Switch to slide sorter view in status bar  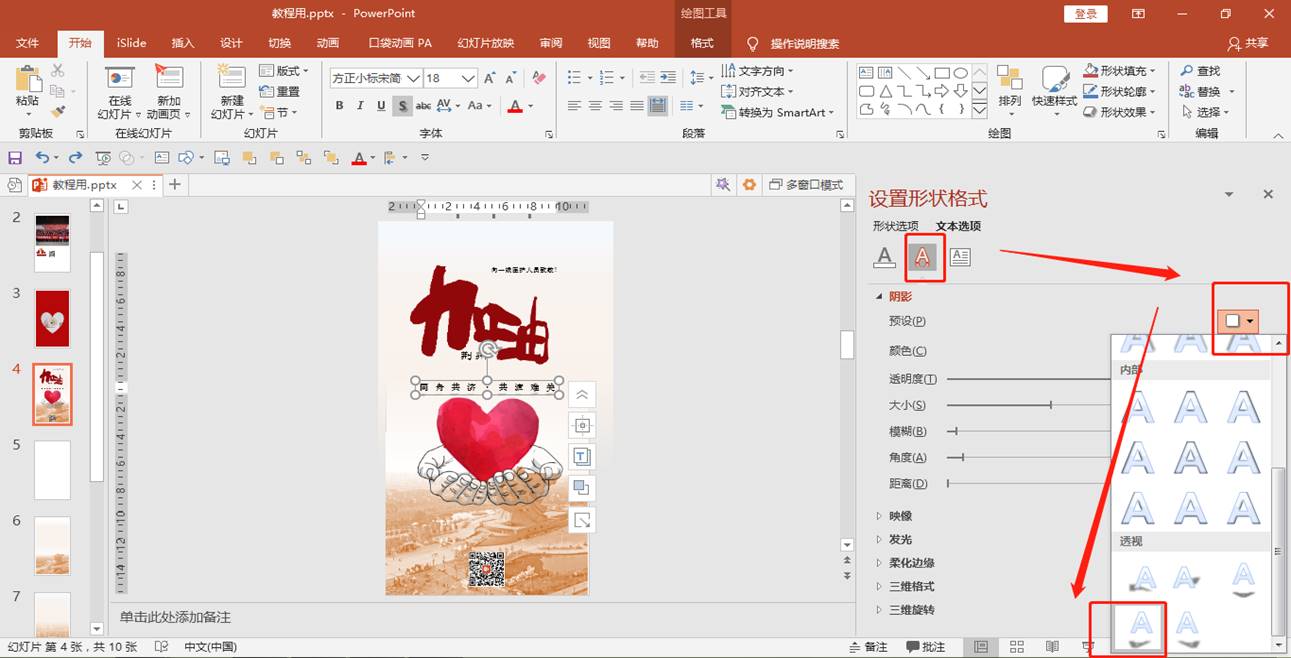pos(1017,647)
